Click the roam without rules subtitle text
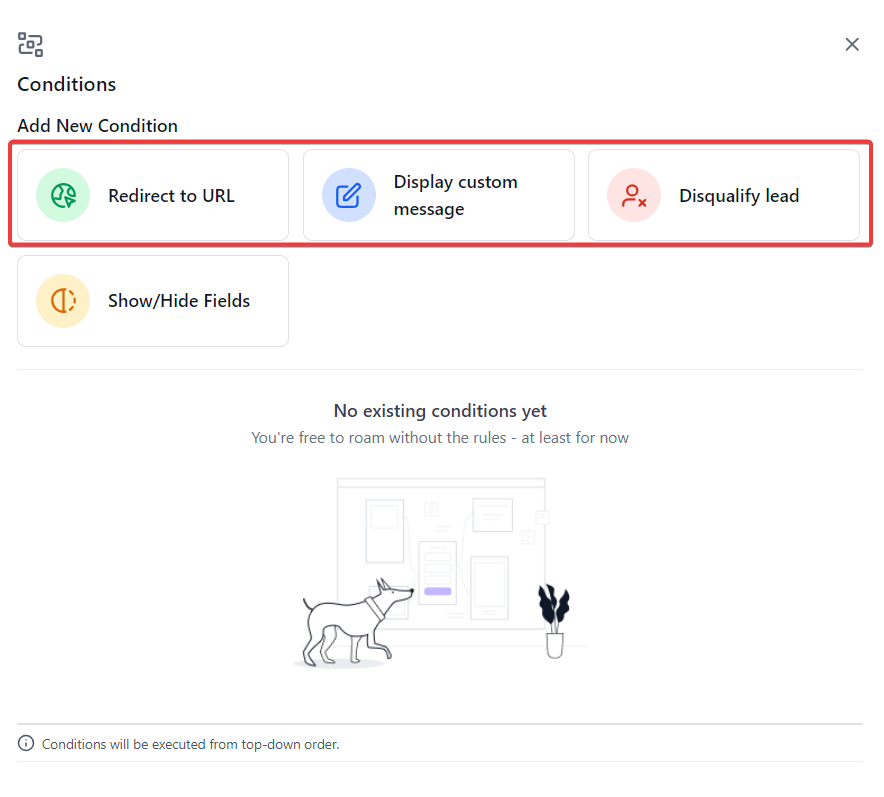884x797 pixels. [x=440, y=437]
